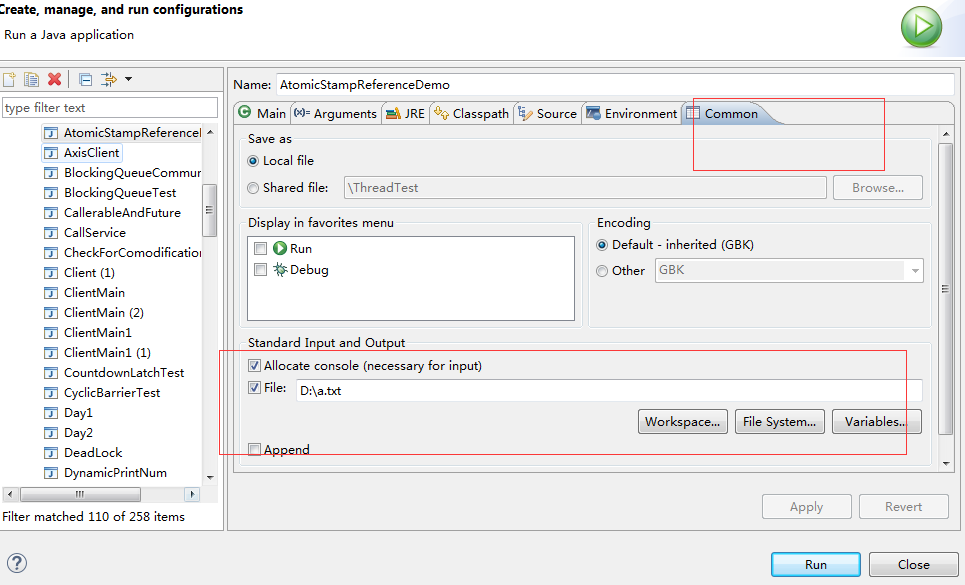Click the Java icon beside ClientMain1
The width and height of the screenshot is (965, 585).
52,333
